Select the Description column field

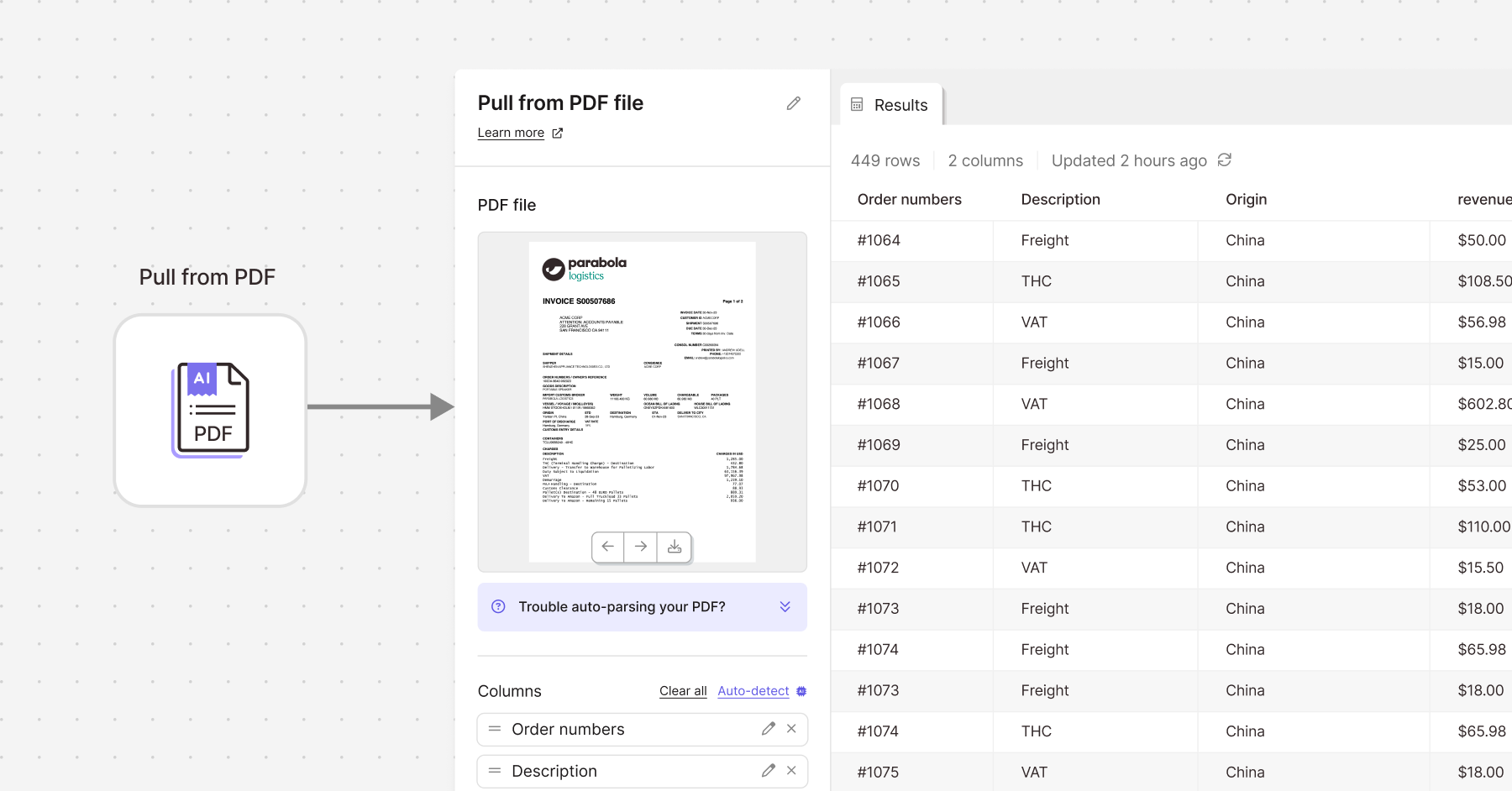643,771
